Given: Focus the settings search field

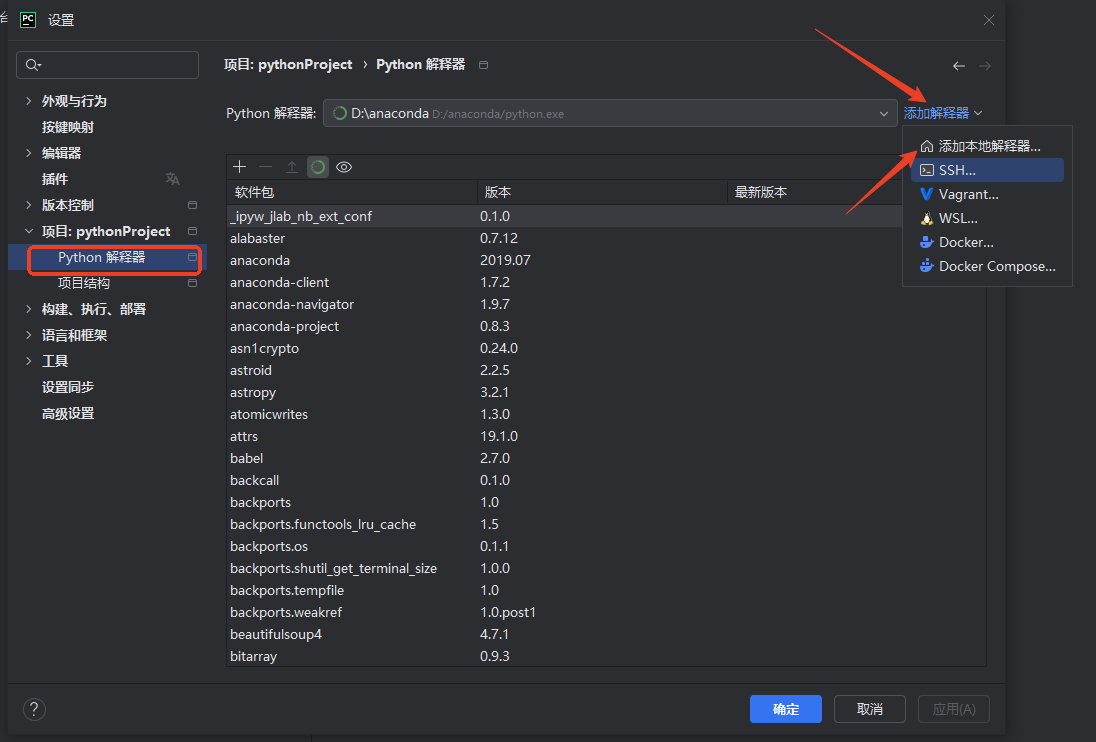Looking at the screenshot, I should (x=108, y=65).
